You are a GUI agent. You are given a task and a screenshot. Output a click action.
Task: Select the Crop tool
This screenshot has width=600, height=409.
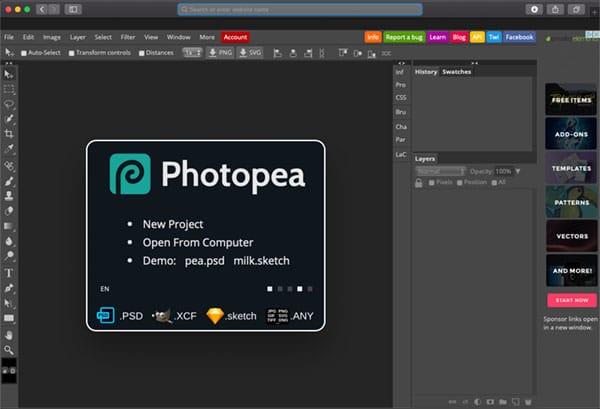pos(8,134)
